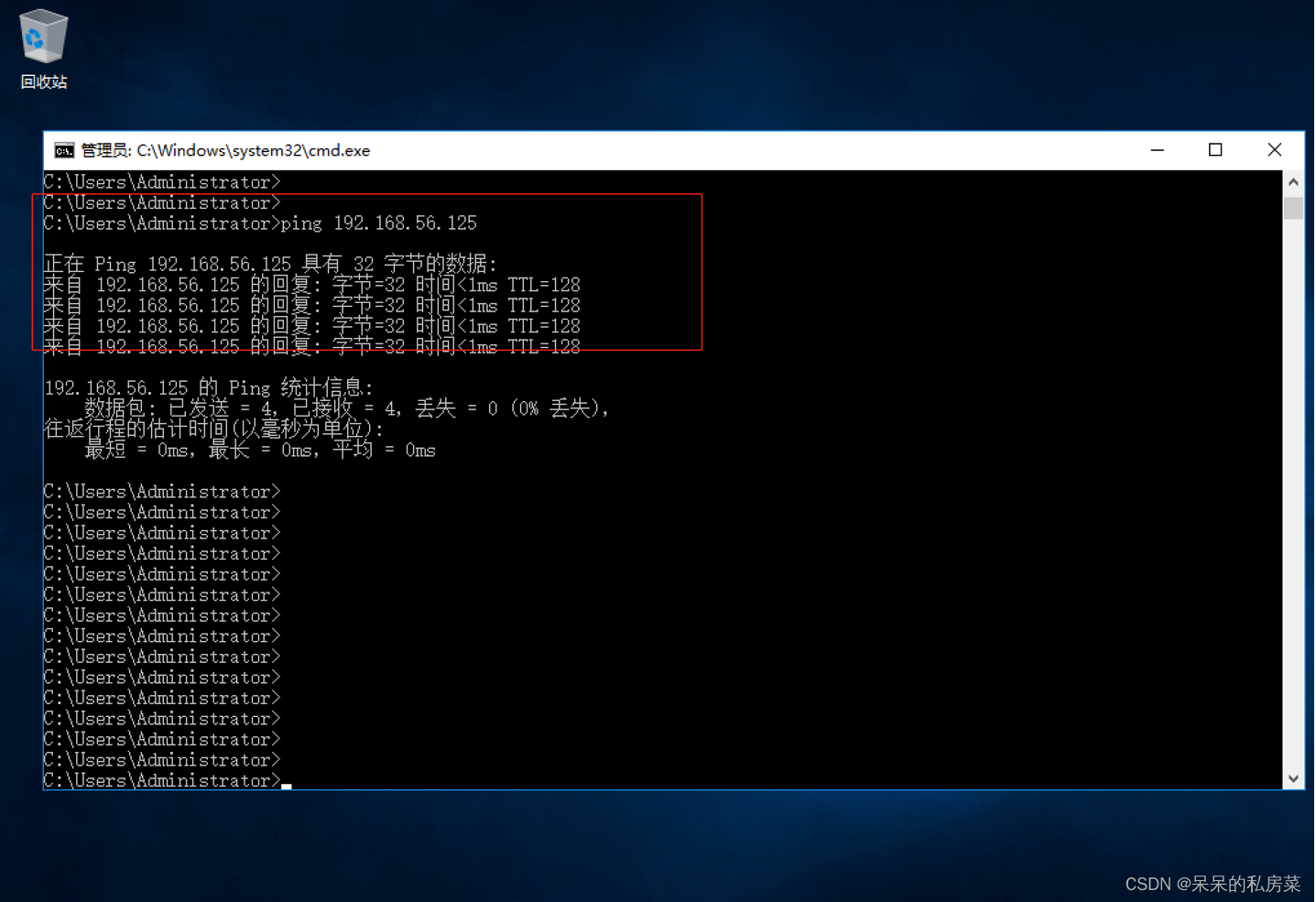Click the '回收站' label under the icon
This screenshot has height=902, width=1316.
pyautogui.click(x=44, y=82)
